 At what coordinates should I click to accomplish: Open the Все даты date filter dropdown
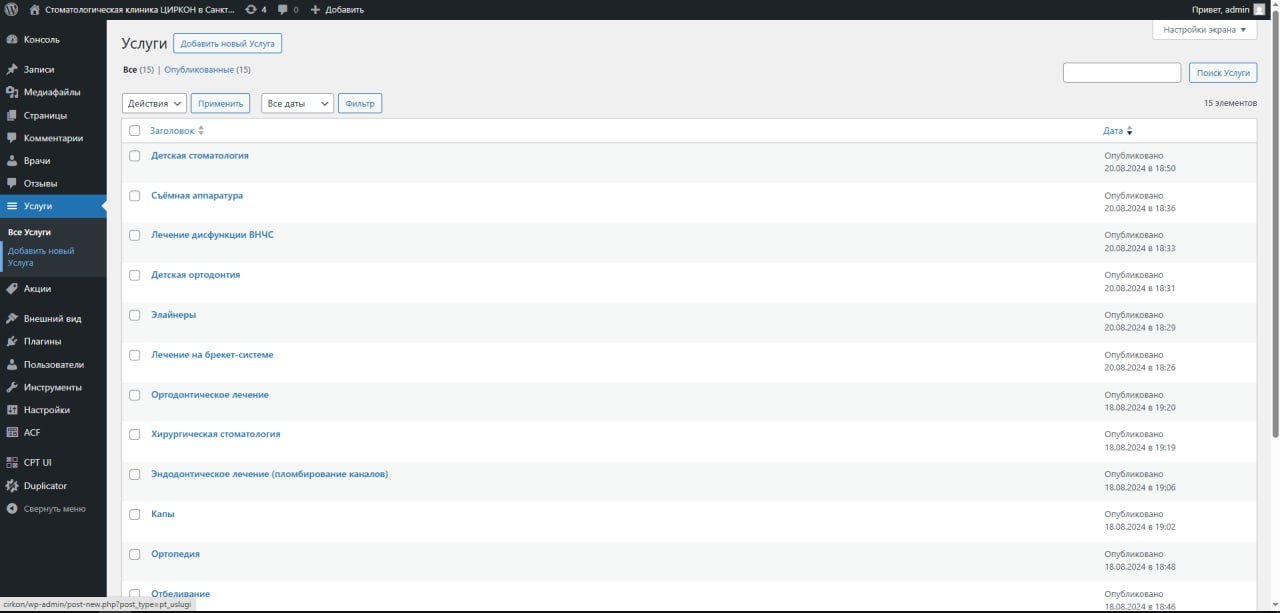297,103
